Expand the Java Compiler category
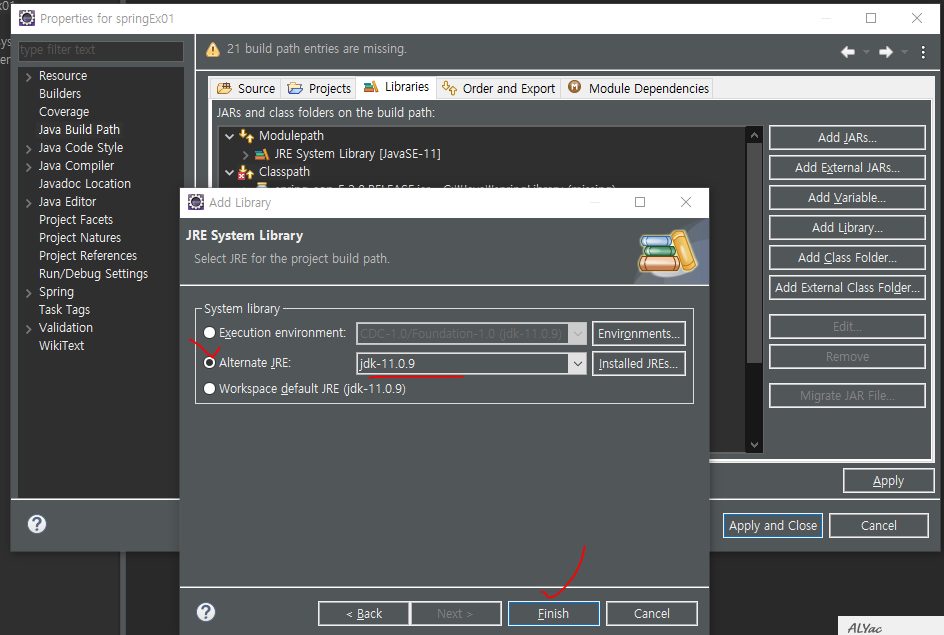Image resolution: width=944 pixels, height=635 pixels. (x=28, y=167)
